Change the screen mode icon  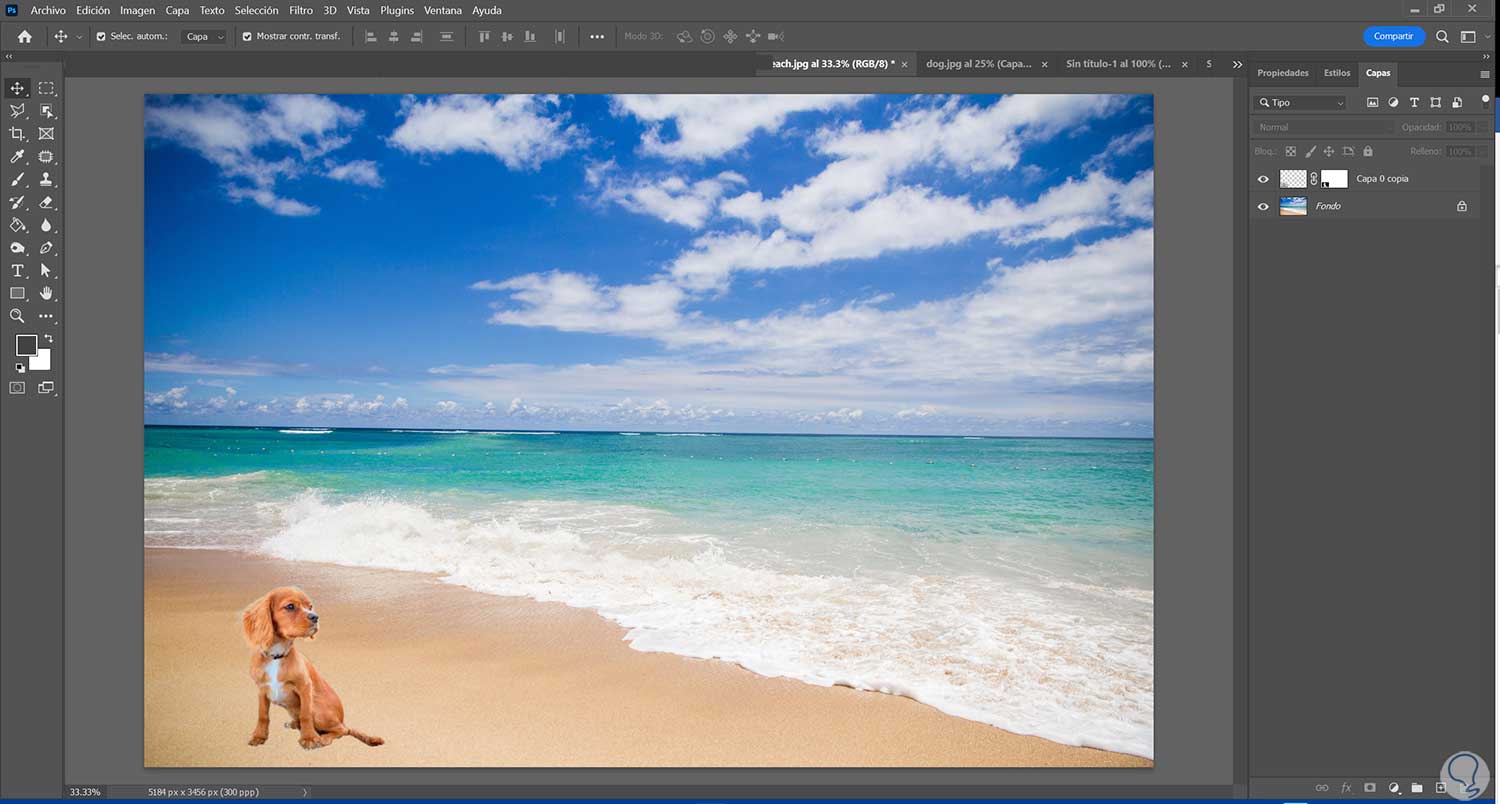coord(46,388)
